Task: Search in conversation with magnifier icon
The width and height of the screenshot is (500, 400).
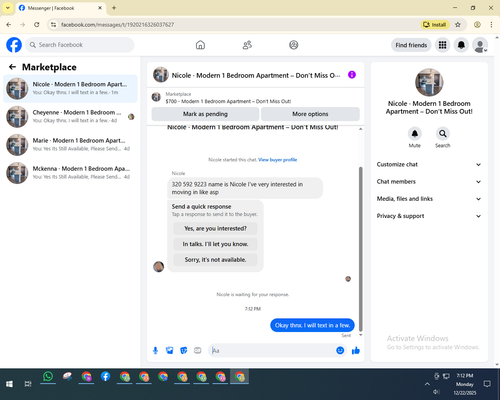Action: click(442, 134)
